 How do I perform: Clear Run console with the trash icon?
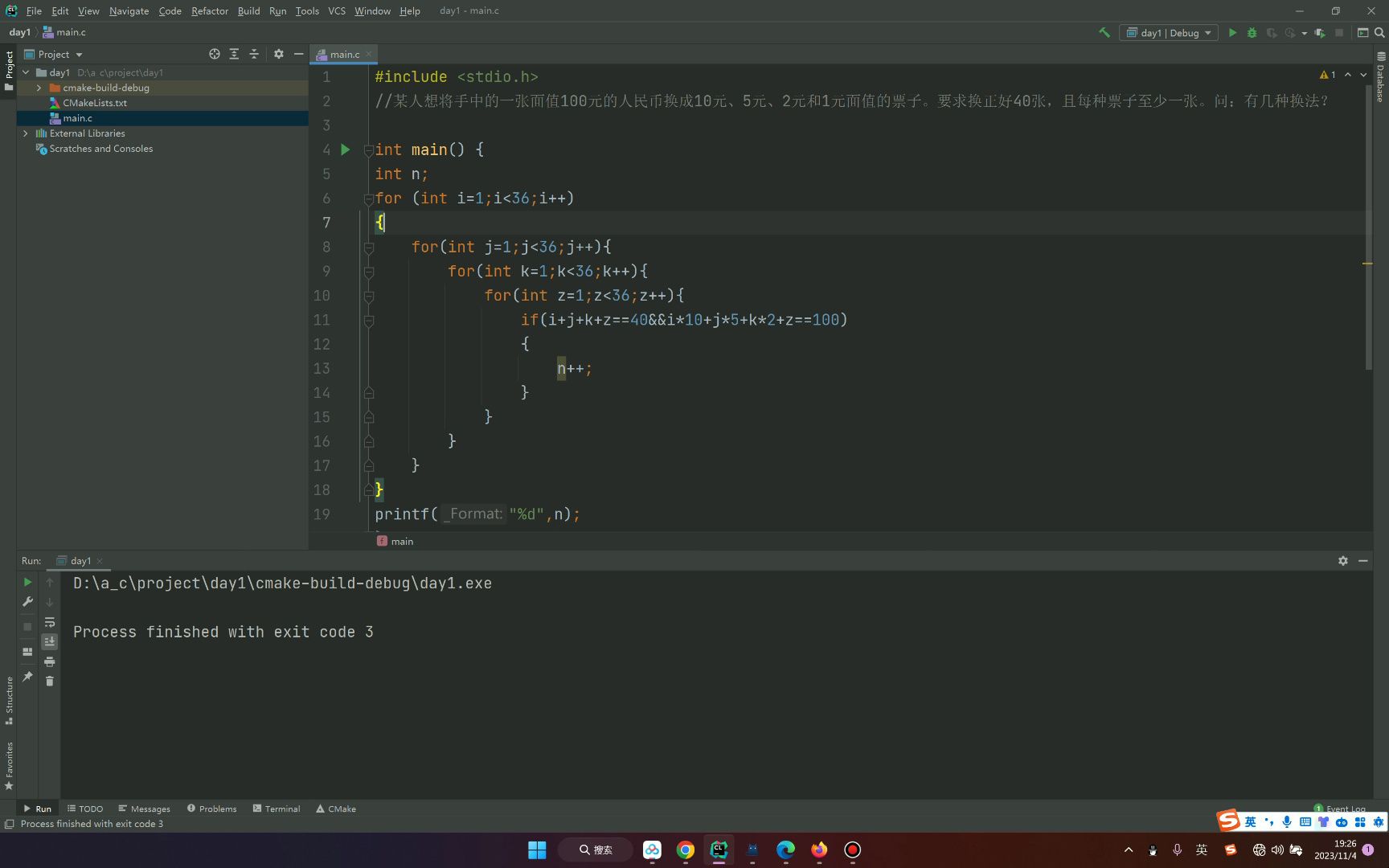point(50,681)
